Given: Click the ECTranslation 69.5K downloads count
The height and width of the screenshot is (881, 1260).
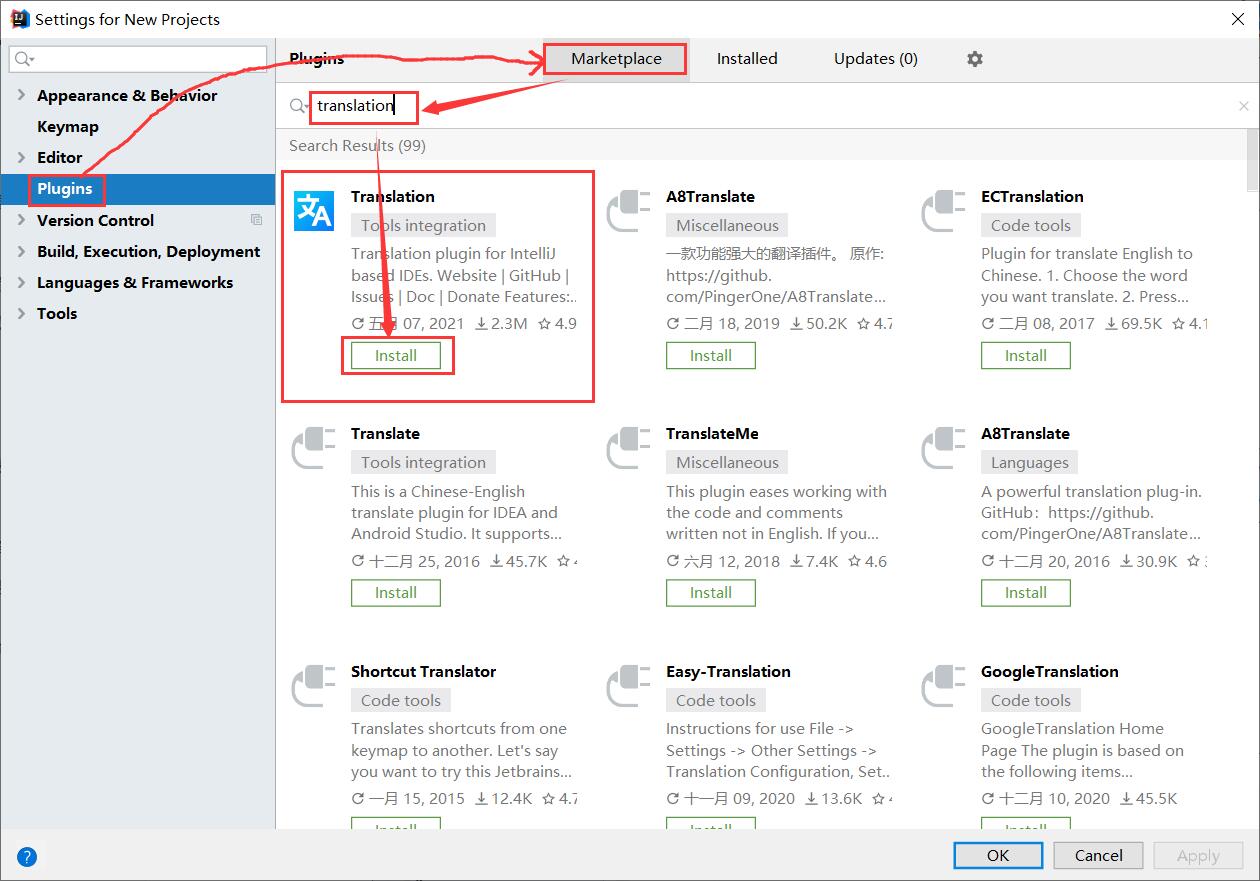Looking at the screenshot, I should 1133,323.
